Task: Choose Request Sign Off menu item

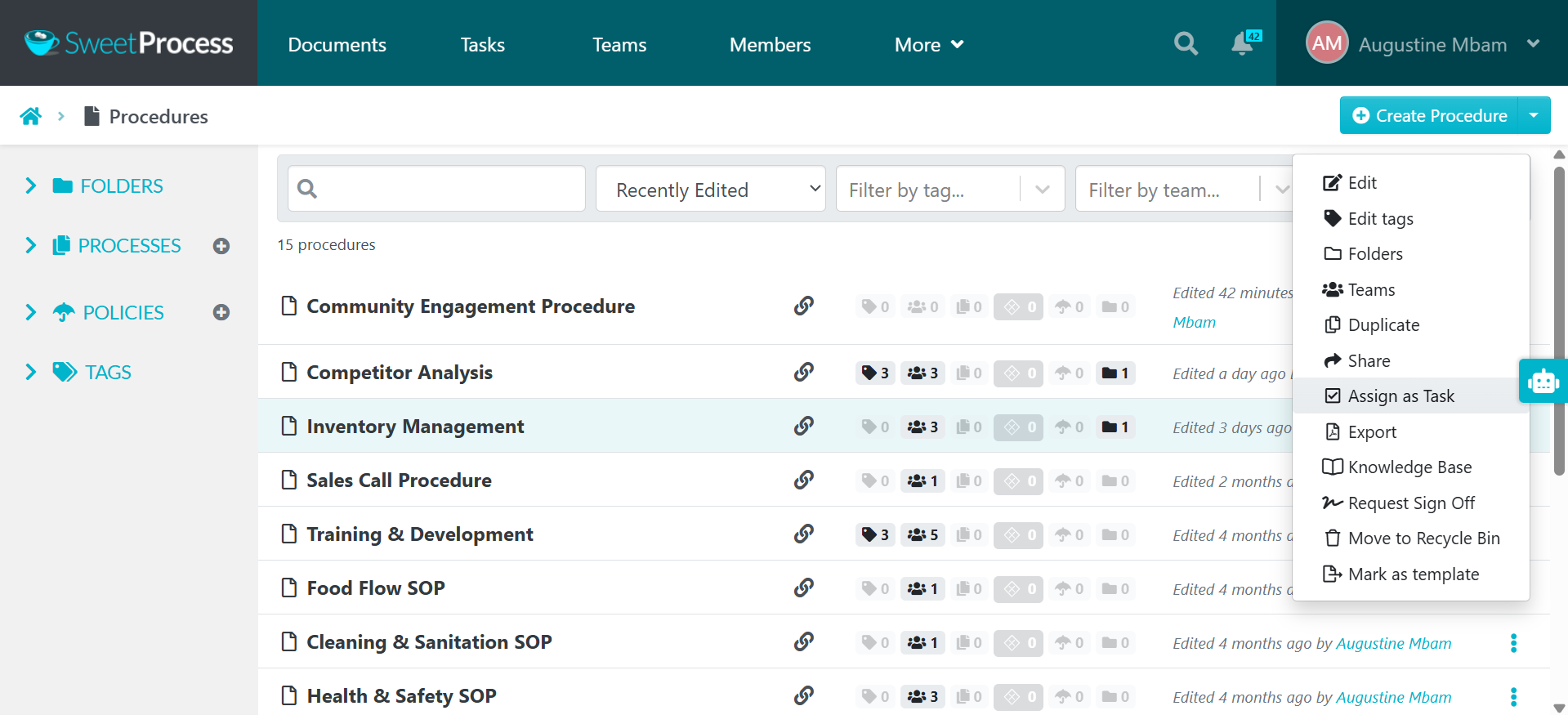Action: click(1411, 503)
